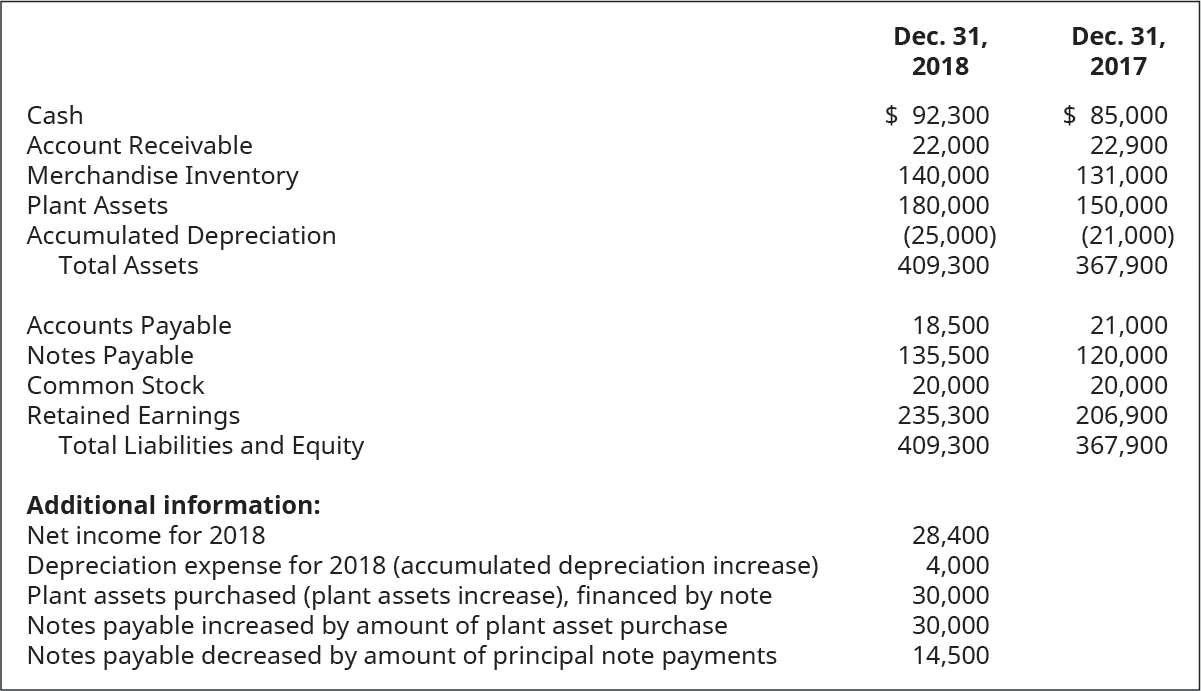Click the Plant assets purchased line text
Image resolution: width=1201 pixels, height=691 pixels.
(x=399, y=596)
